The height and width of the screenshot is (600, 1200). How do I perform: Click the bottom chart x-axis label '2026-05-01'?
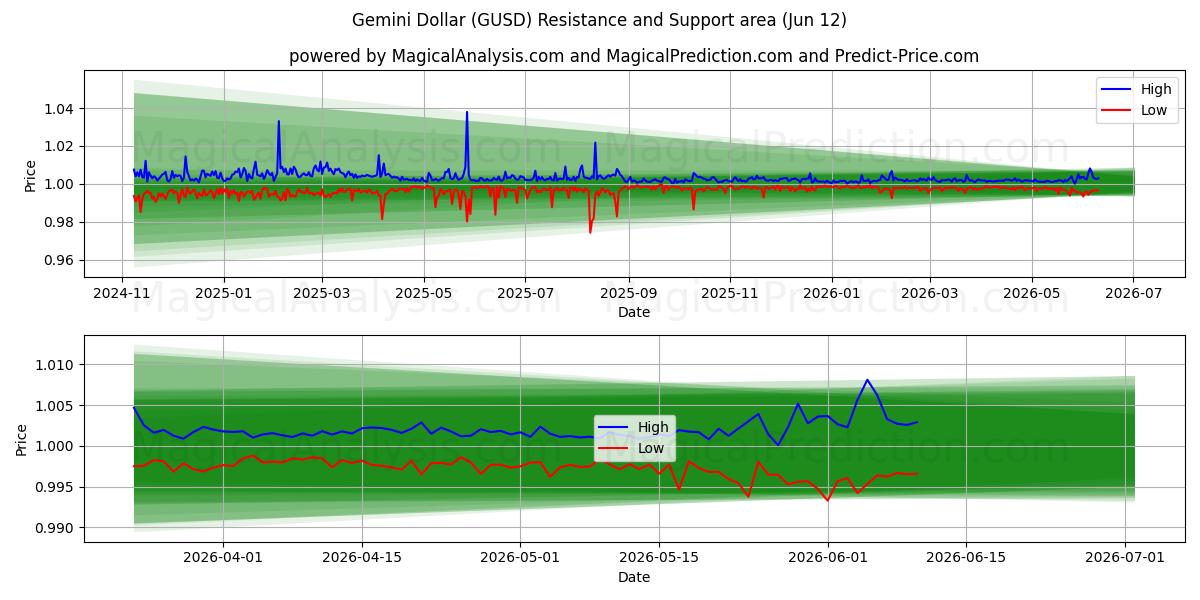click(x=520, y=559)
